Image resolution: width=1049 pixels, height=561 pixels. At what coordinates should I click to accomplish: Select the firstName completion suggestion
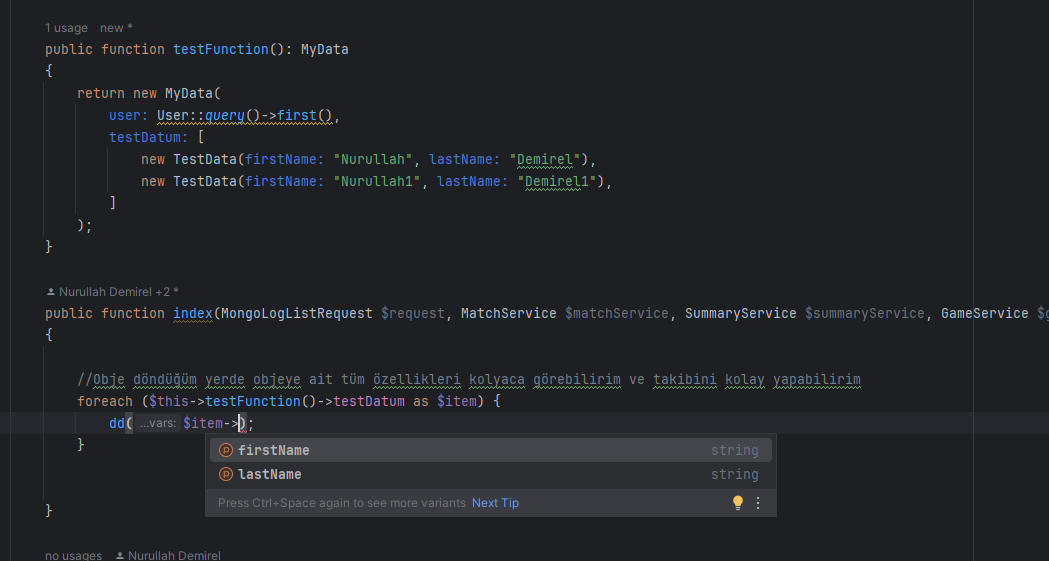click(x=490, y=450)
